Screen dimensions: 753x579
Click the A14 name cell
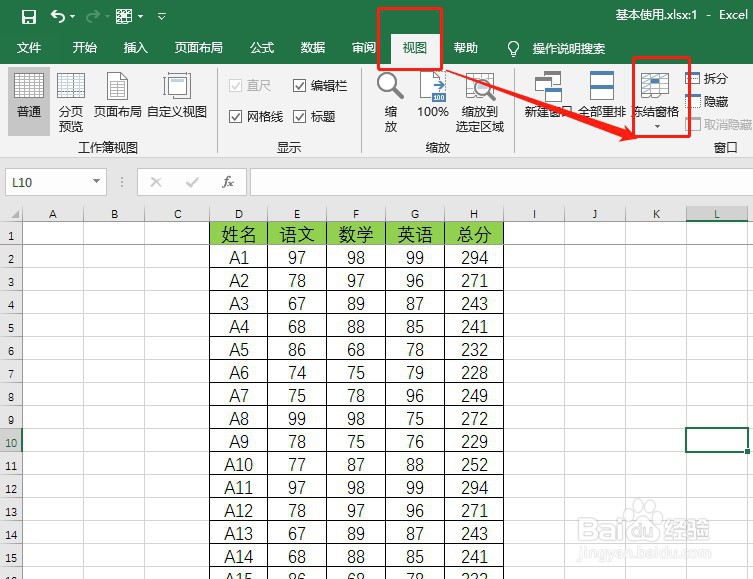tap(239, 556)
